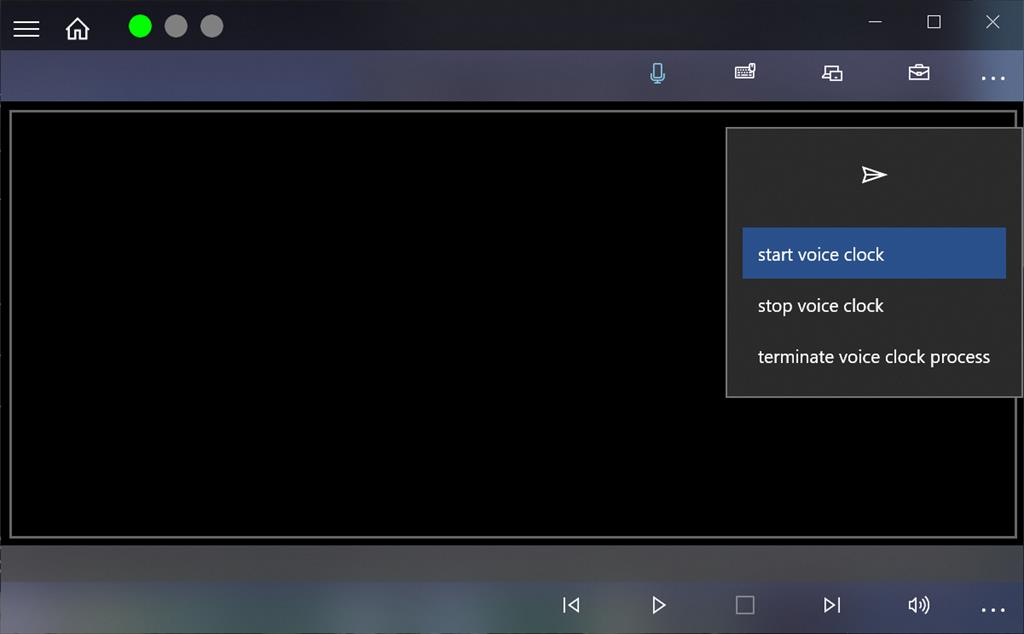The image size is (1024, 634).
Task: Open the briefcase toolbox icon
Action: pyautogui.click(x=919, y=73)
